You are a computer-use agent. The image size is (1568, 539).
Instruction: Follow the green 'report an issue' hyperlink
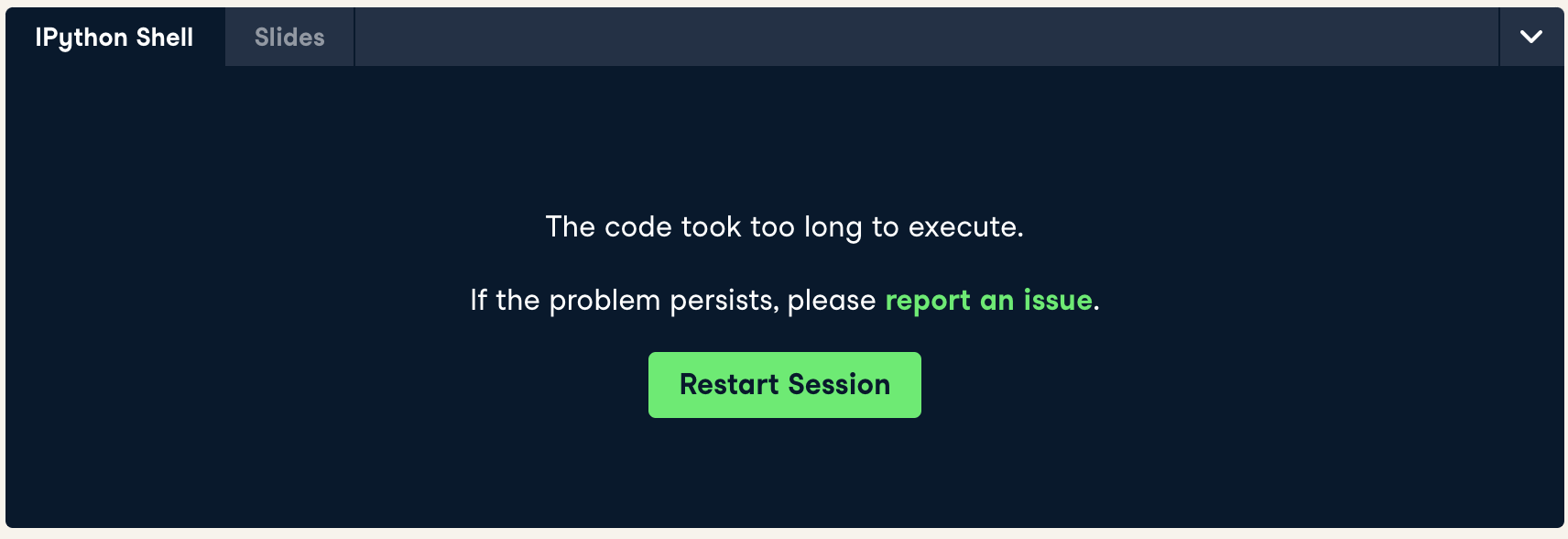point(989,301)
